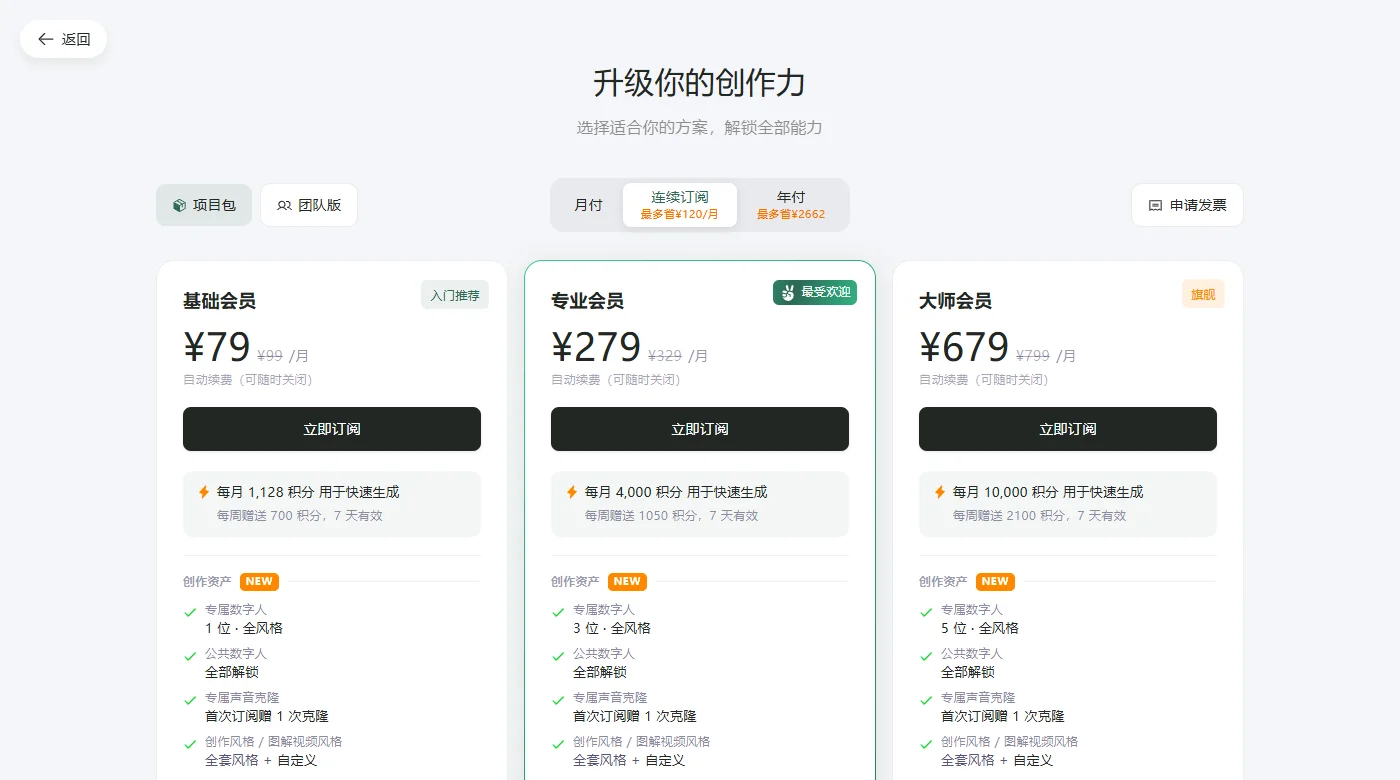Click the lightning icon beside 每月 4,000 积分

tap(572, 492)
